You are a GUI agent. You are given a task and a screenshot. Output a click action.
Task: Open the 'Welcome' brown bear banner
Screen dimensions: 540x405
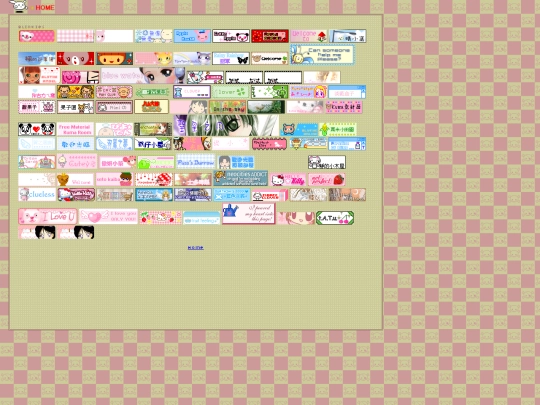(270, 59)
